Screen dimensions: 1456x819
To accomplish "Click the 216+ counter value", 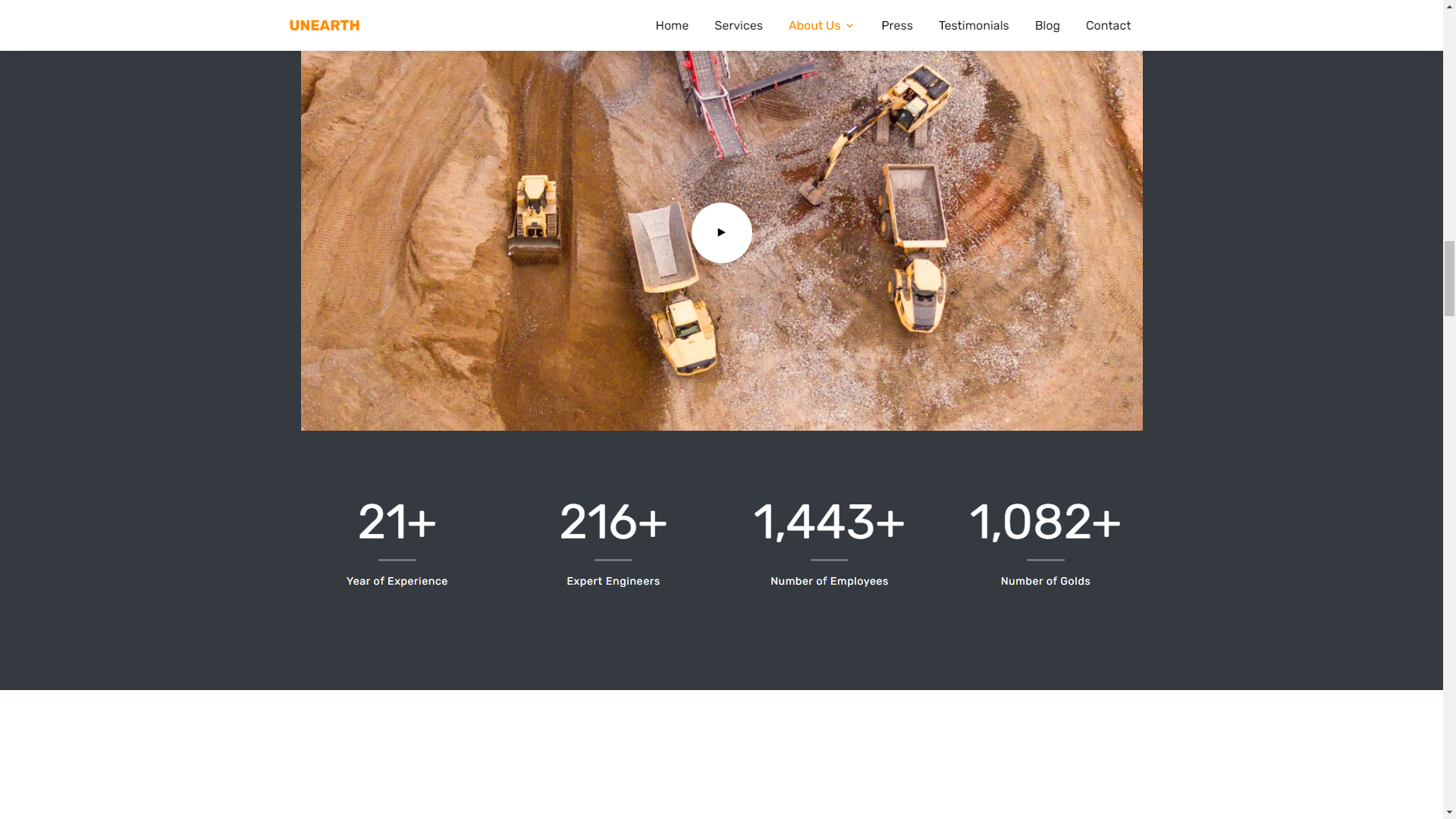I will pyautogui.click(x=613, y=522).
